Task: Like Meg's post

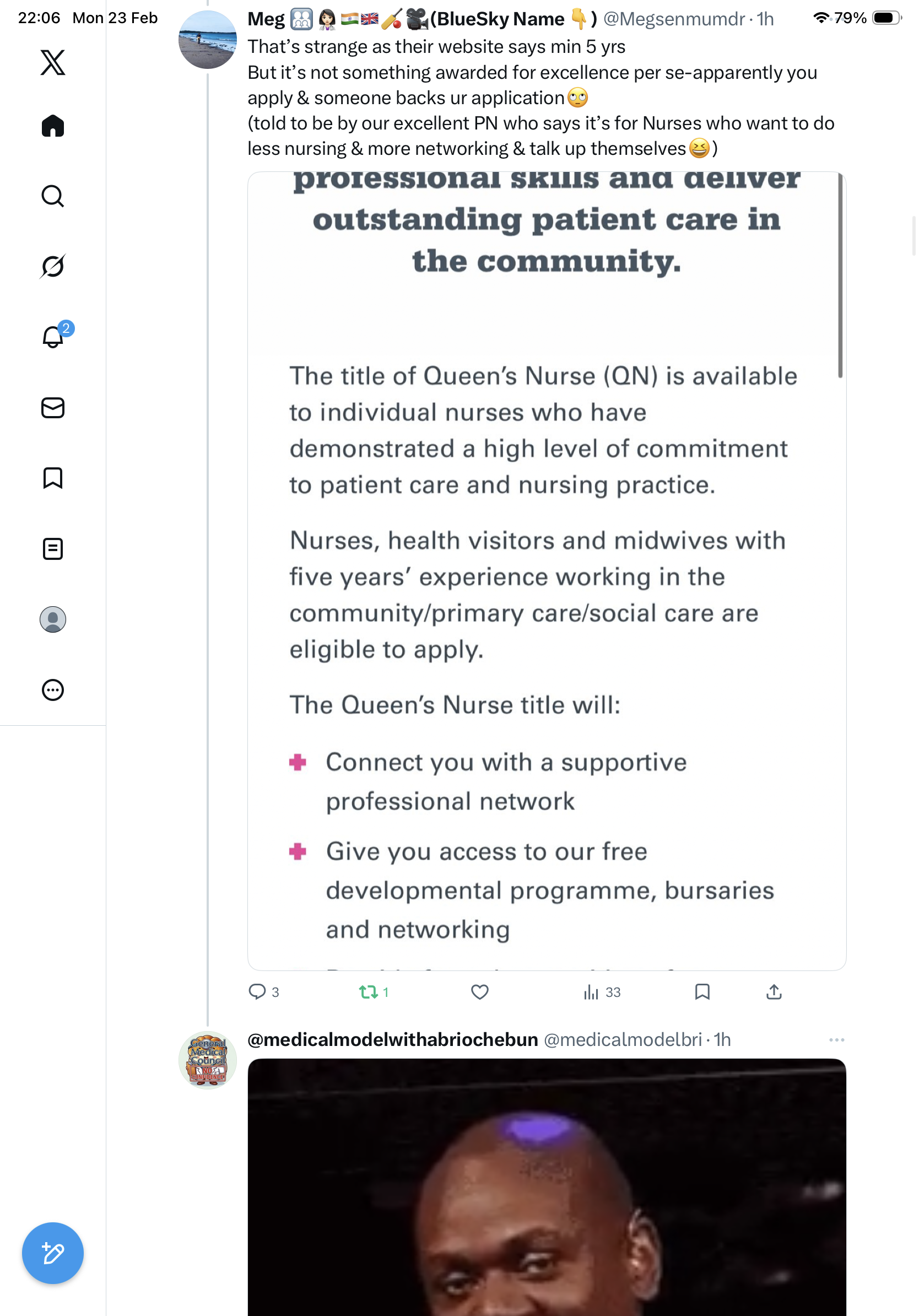Action: point(479,991)
